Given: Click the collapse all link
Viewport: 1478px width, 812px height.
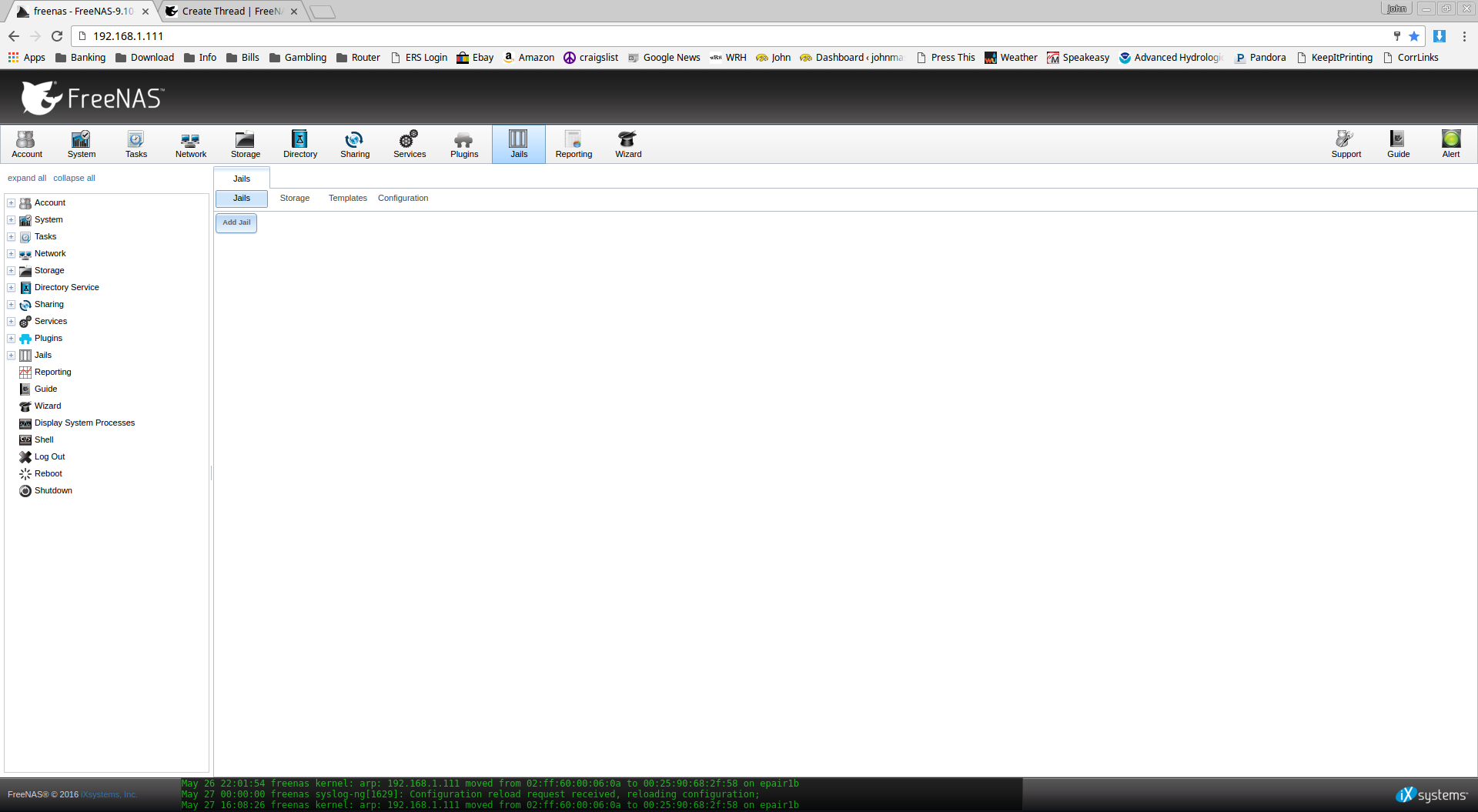Looking at the screenshot, I should point(74,179).
